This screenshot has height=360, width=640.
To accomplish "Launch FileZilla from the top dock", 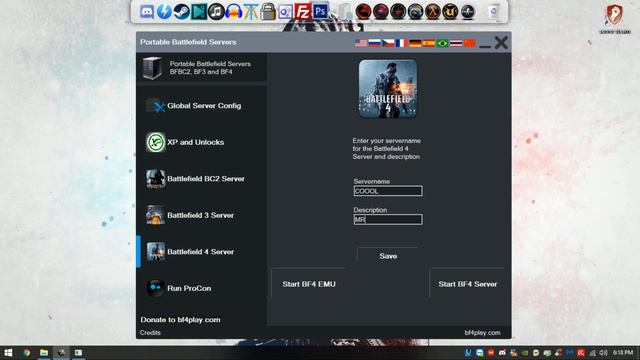I will pyautogui.click(x=302, y=11).
